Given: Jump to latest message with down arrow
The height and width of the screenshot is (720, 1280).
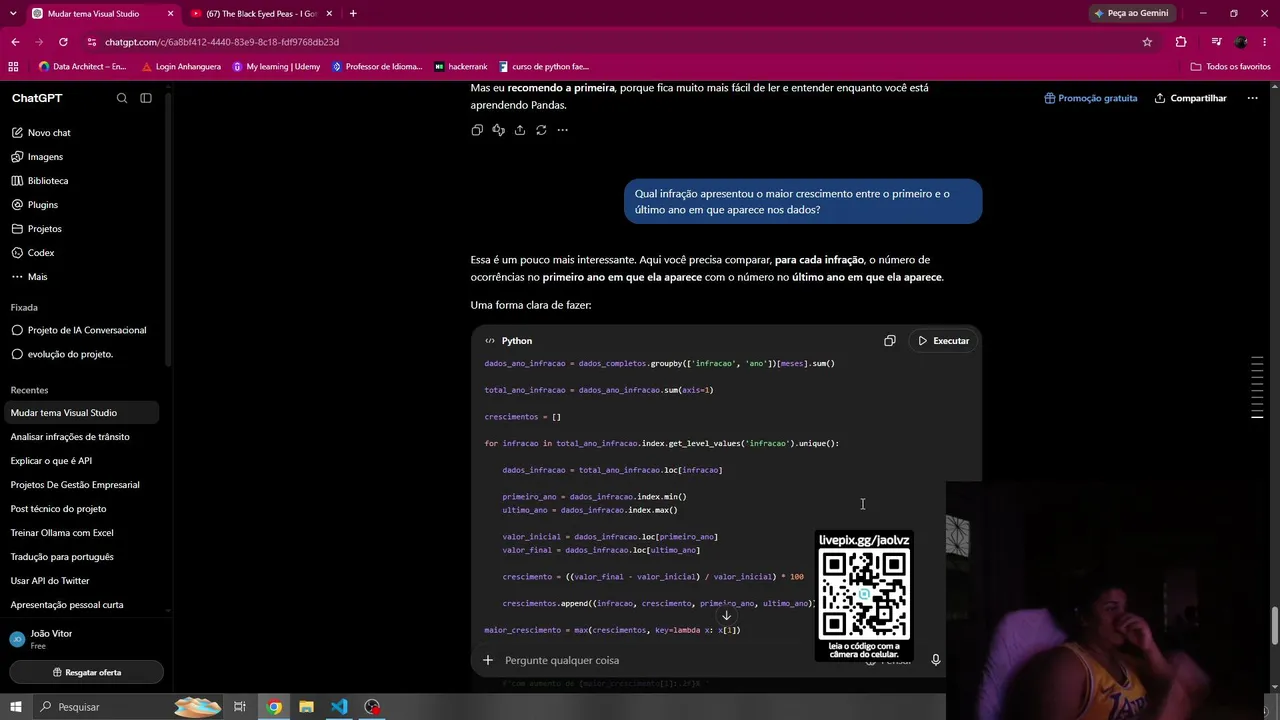Looking at the screenshot, I should (726, 615).
